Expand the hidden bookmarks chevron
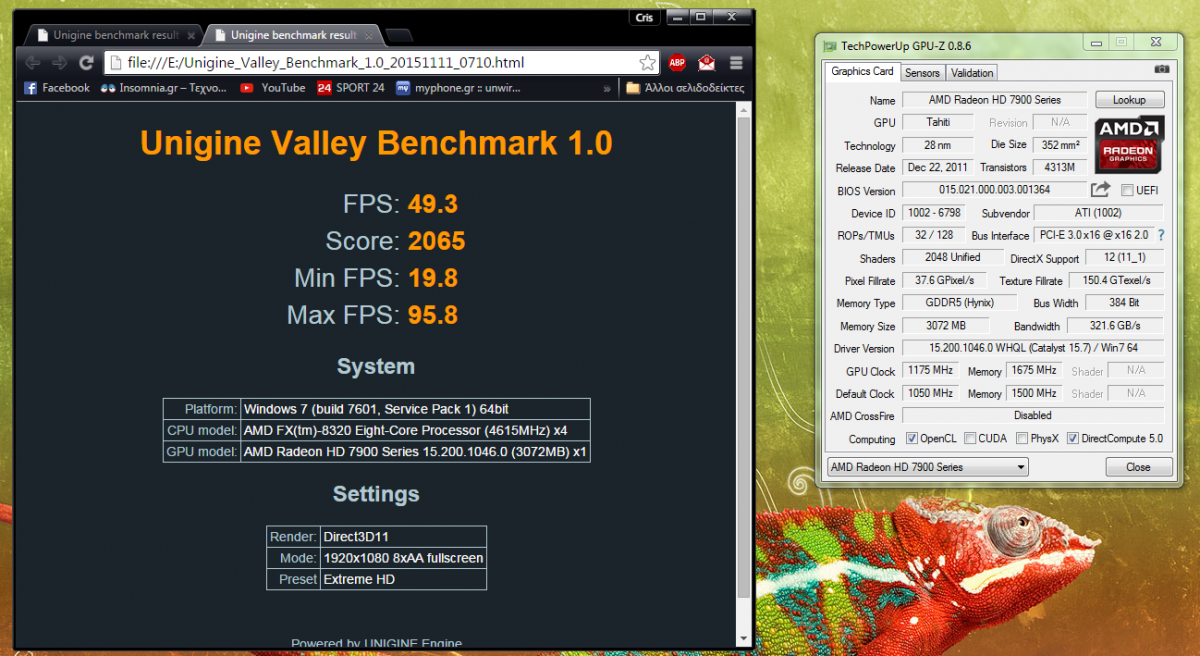 click(607, 88)
